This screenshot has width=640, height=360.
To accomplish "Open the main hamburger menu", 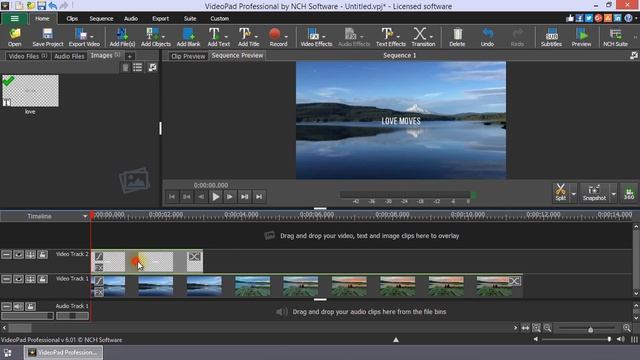I will (14, 18).
